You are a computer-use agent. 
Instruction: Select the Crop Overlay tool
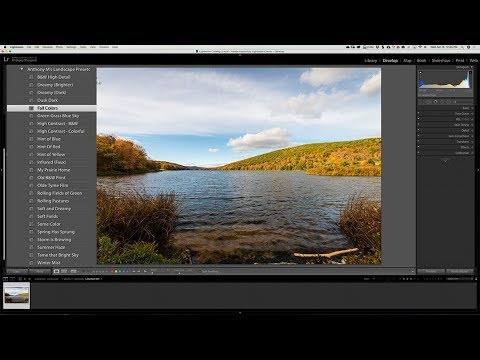pos(422,102)
